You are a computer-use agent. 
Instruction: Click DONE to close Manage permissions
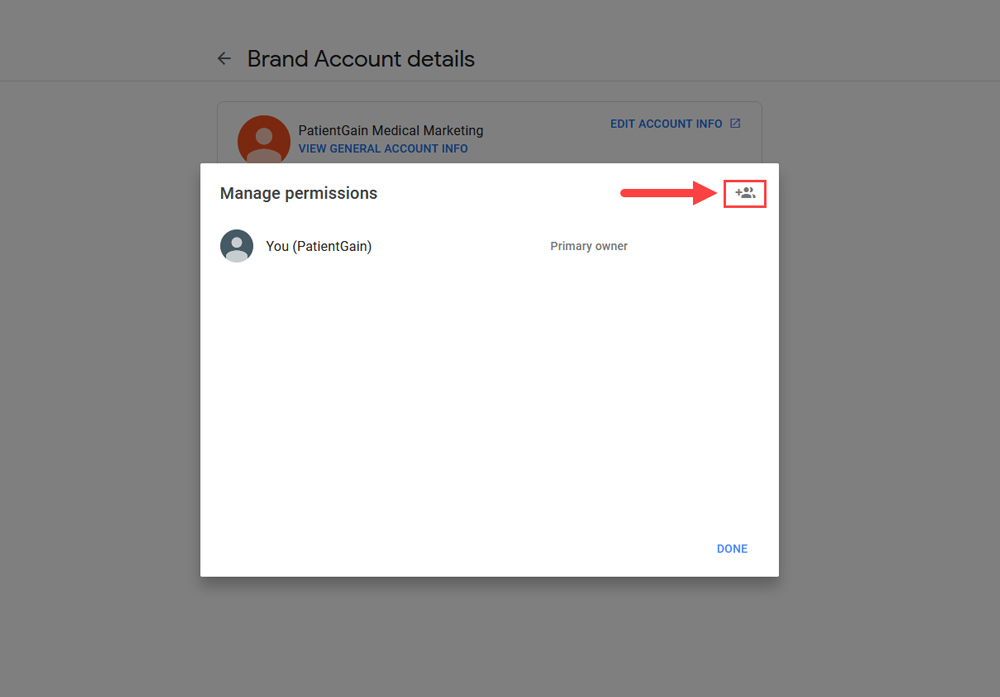731,548
